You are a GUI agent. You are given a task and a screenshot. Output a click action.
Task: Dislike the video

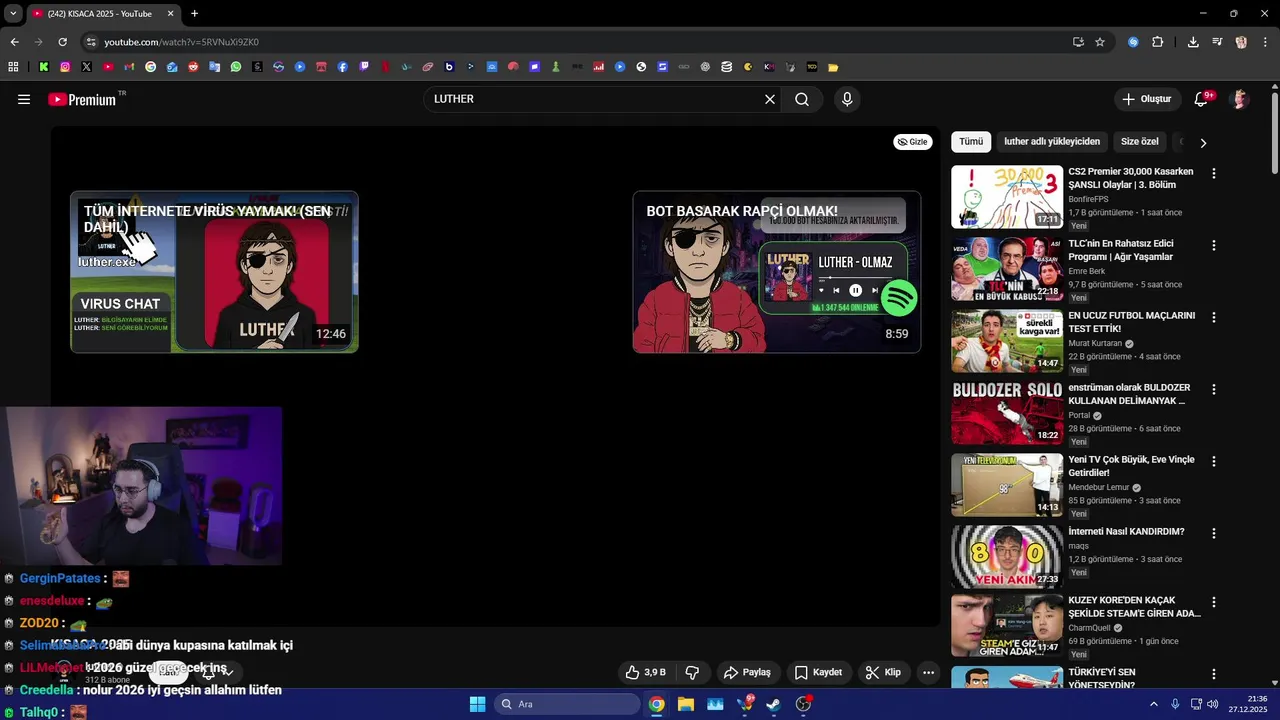691,672
